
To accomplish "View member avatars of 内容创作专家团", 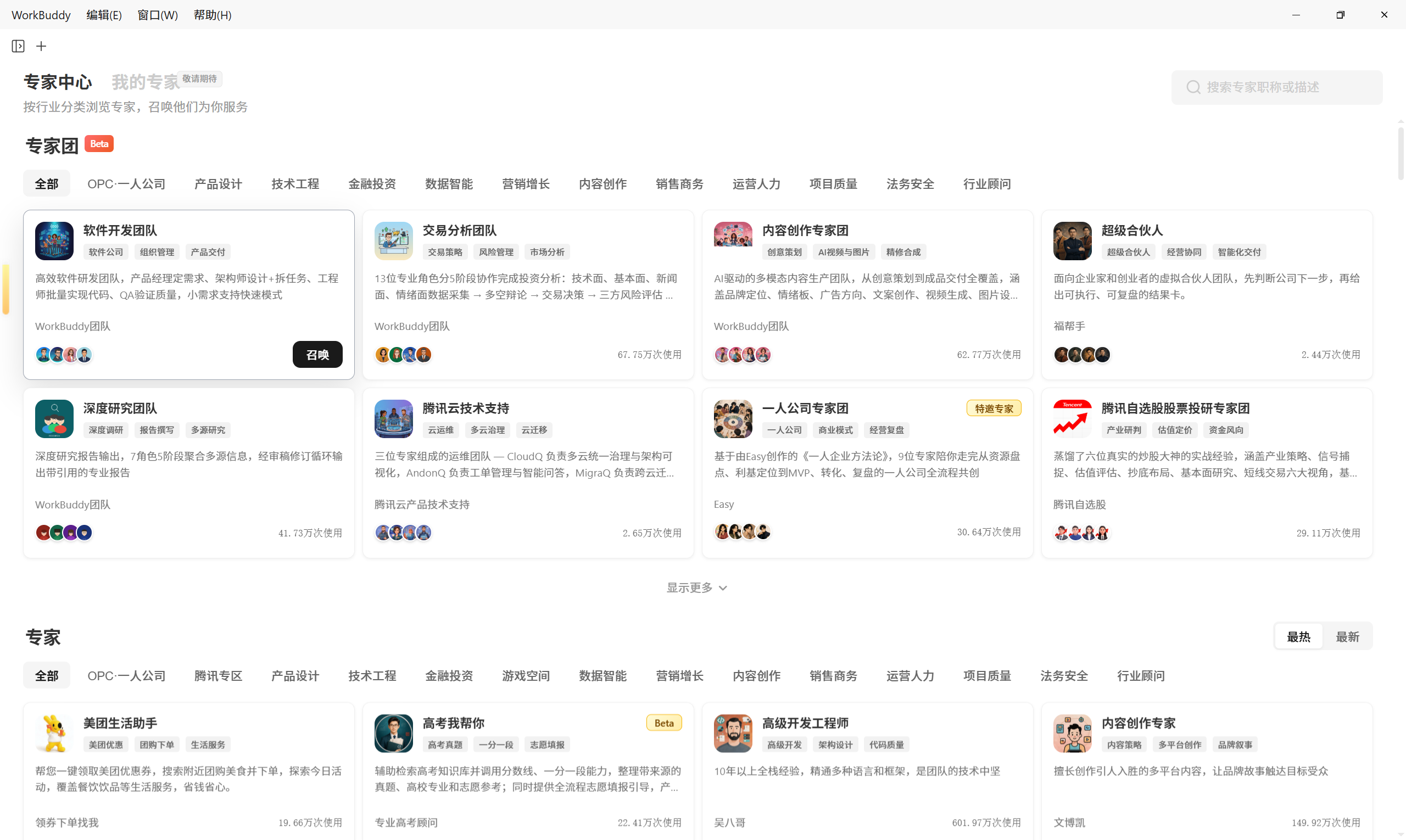I will pyautogui.click(x=743, y=355).
